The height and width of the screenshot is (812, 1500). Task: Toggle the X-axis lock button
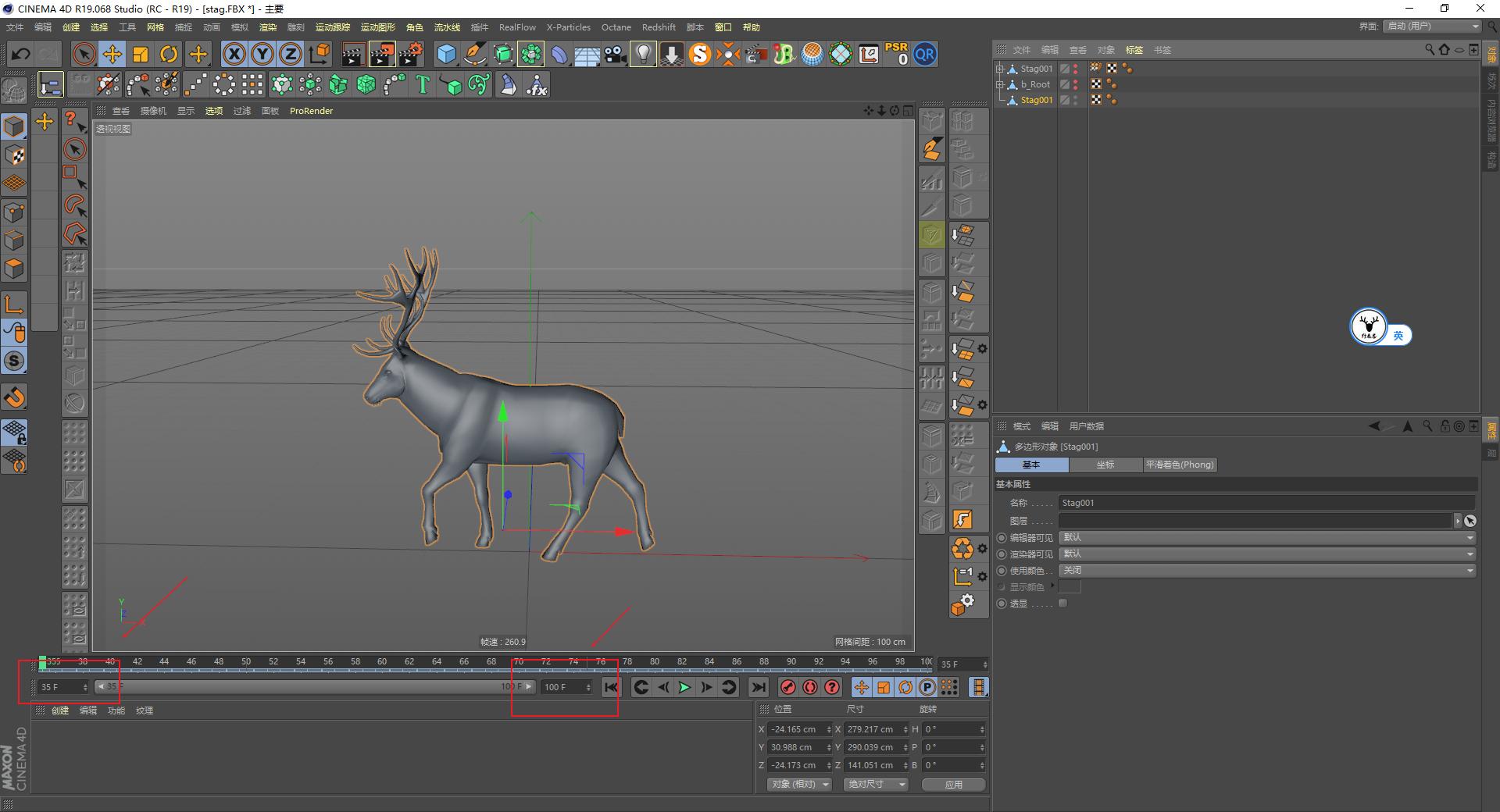tap(234, 54)
